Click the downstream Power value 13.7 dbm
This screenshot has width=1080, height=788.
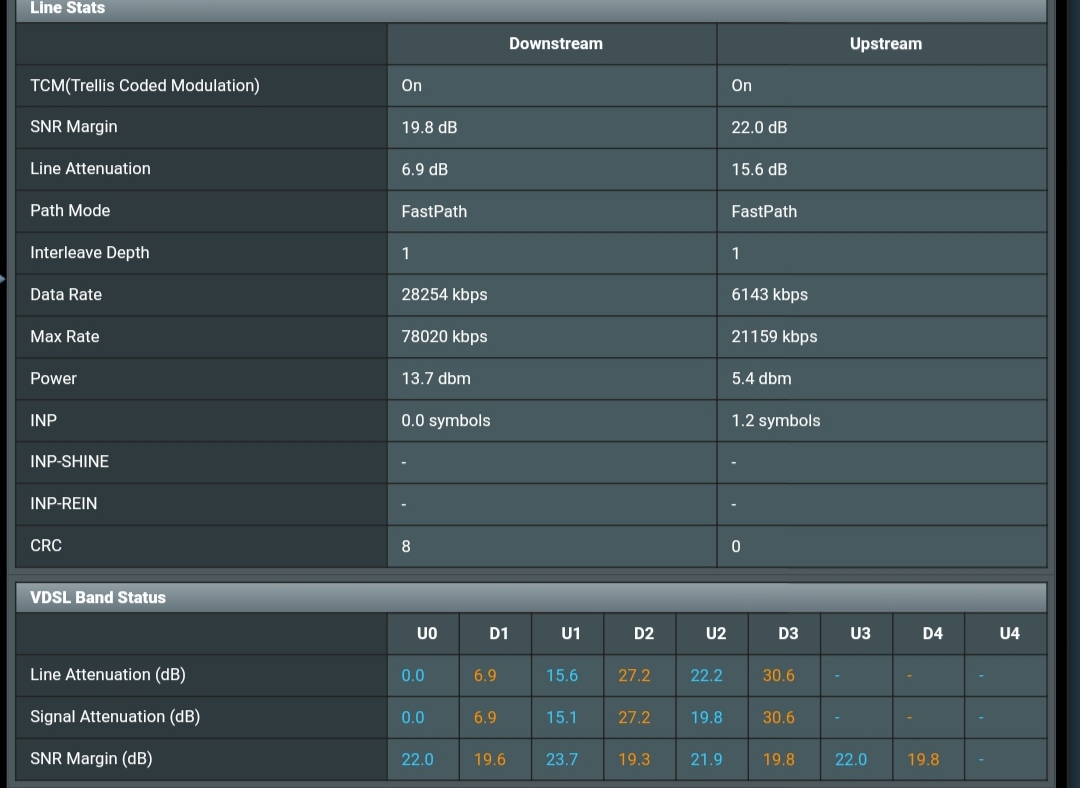436,379
